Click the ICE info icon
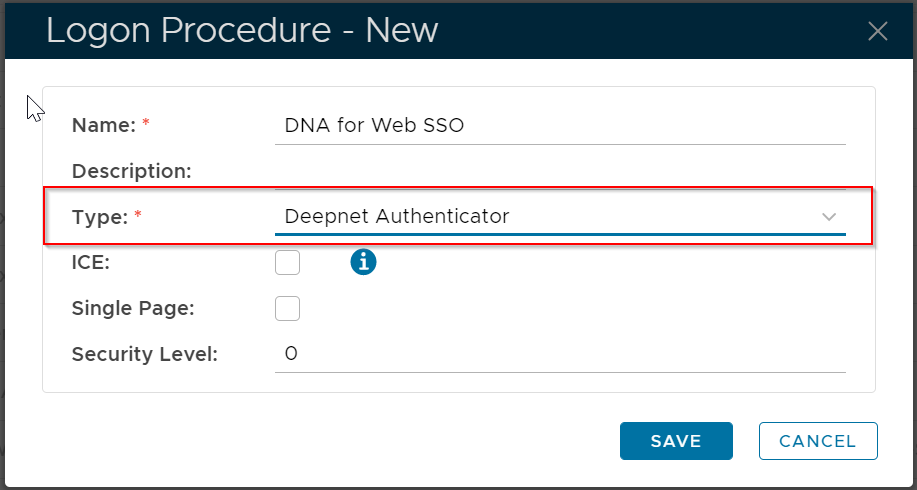The image size is (917, 490). (x=363, y=262)
